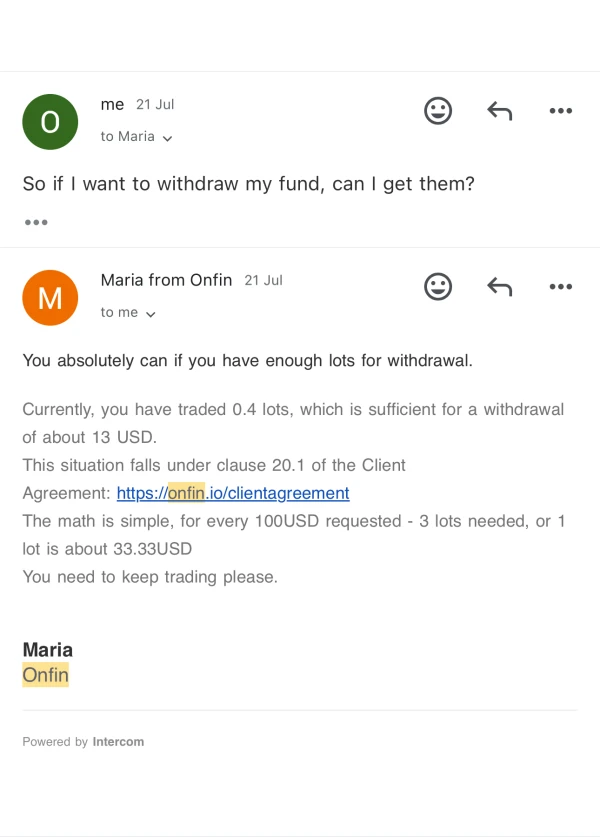600x837 pixels.
Task: Reply to the first message from me
Action: pos(499,111)
